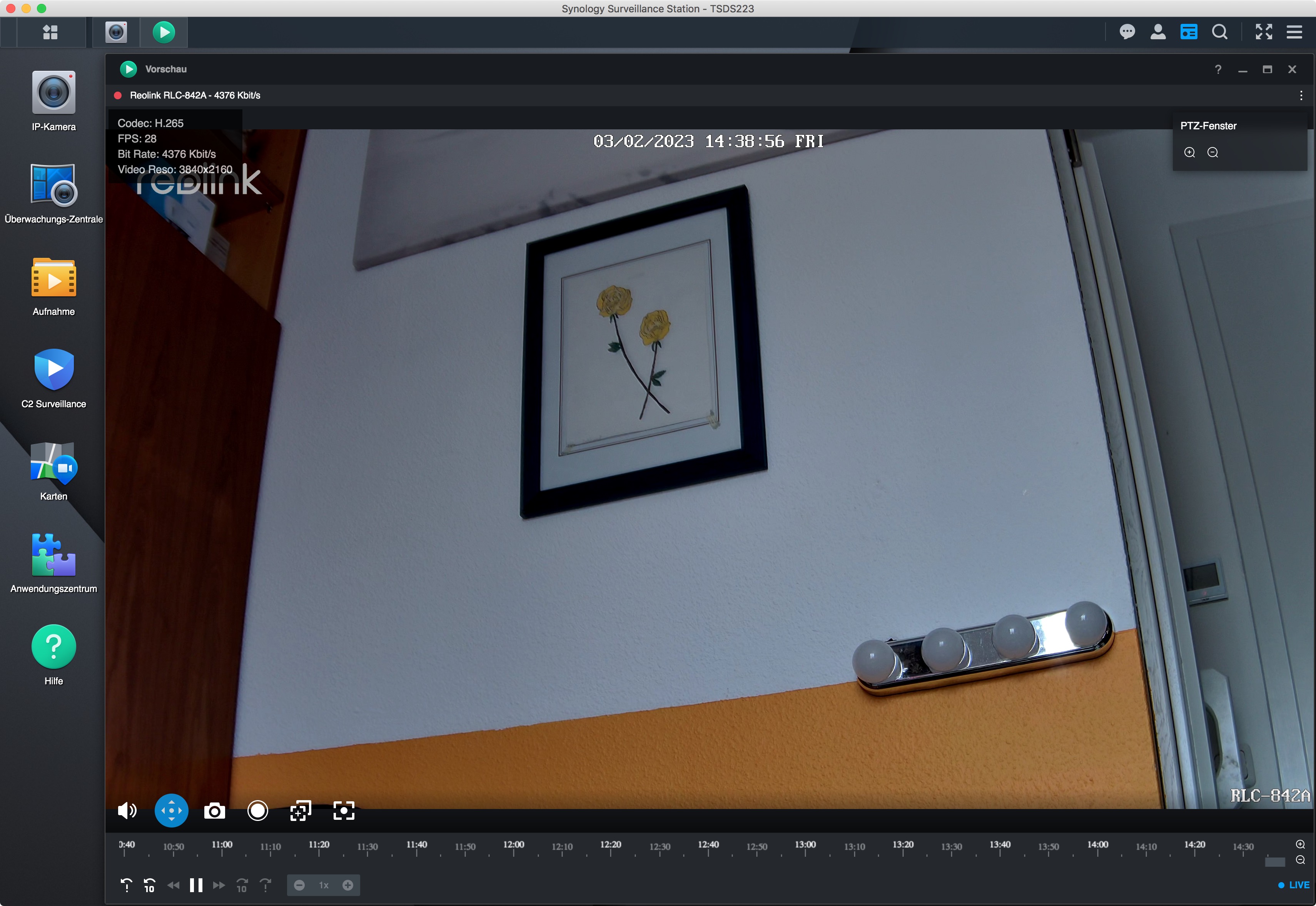Viewport: 1316px width, 906px height.
Task: Toggle the digital zoom-in region icon
Action: [301, 811]
